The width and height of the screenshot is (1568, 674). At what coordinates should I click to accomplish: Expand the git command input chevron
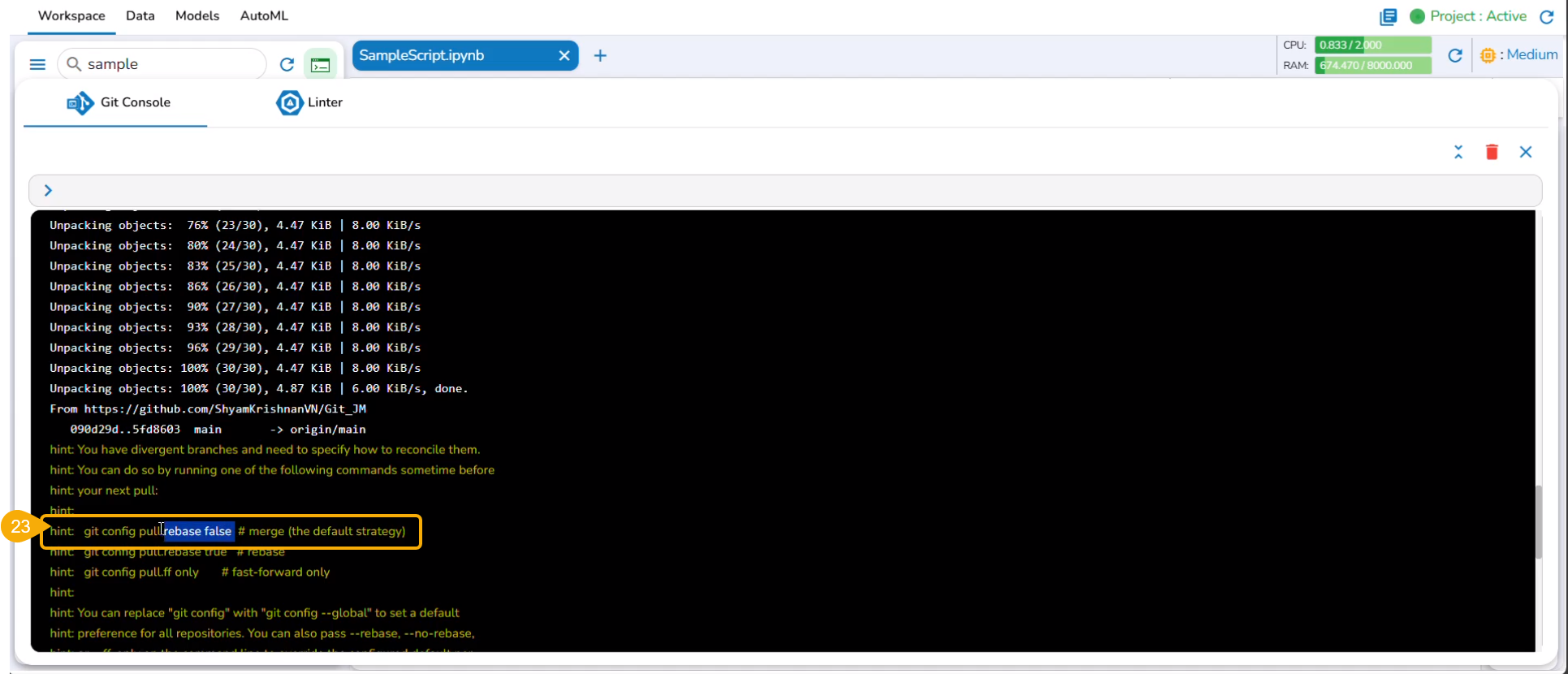[x=48, y=190]
